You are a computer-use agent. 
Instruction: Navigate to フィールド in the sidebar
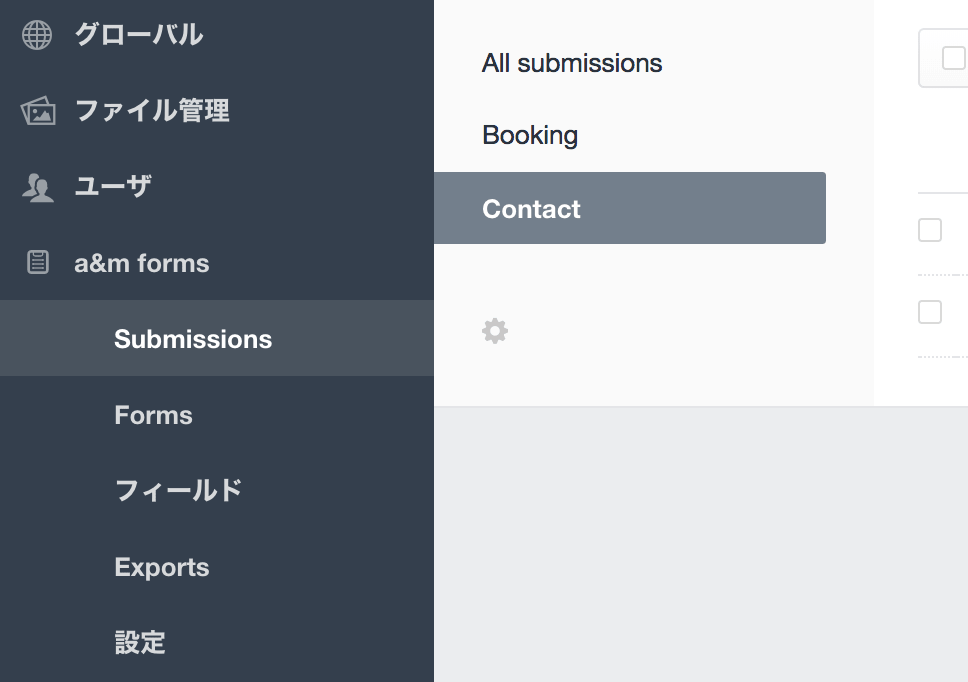(178, 491)
